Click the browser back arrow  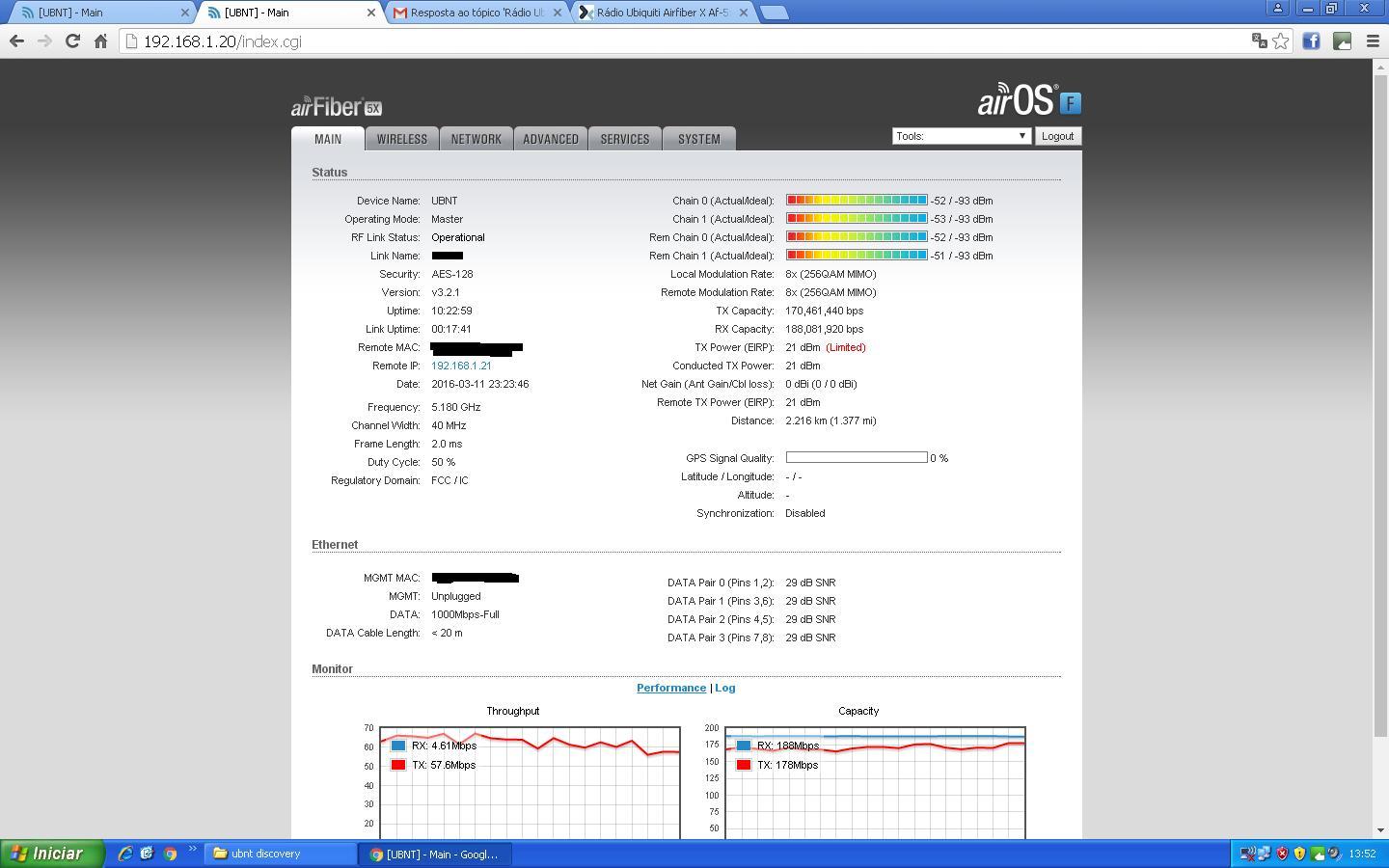tap(16, 41)
